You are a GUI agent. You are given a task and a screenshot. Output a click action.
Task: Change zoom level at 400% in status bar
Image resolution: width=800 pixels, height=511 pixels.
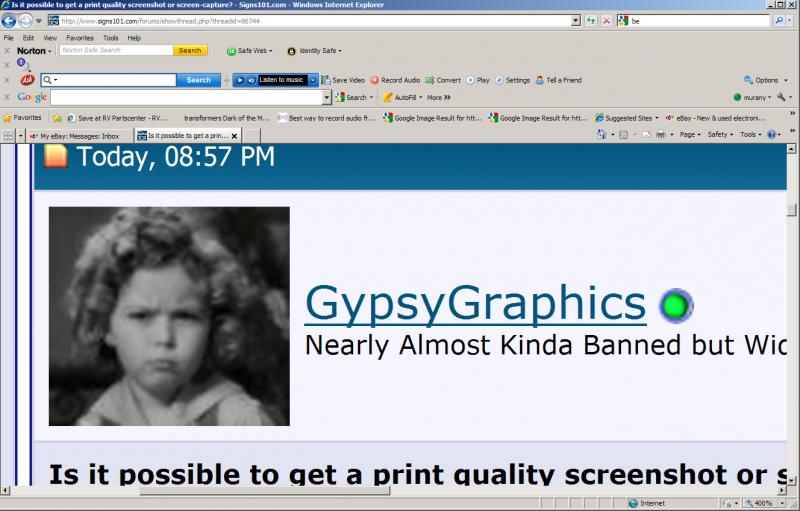point(764,503)
